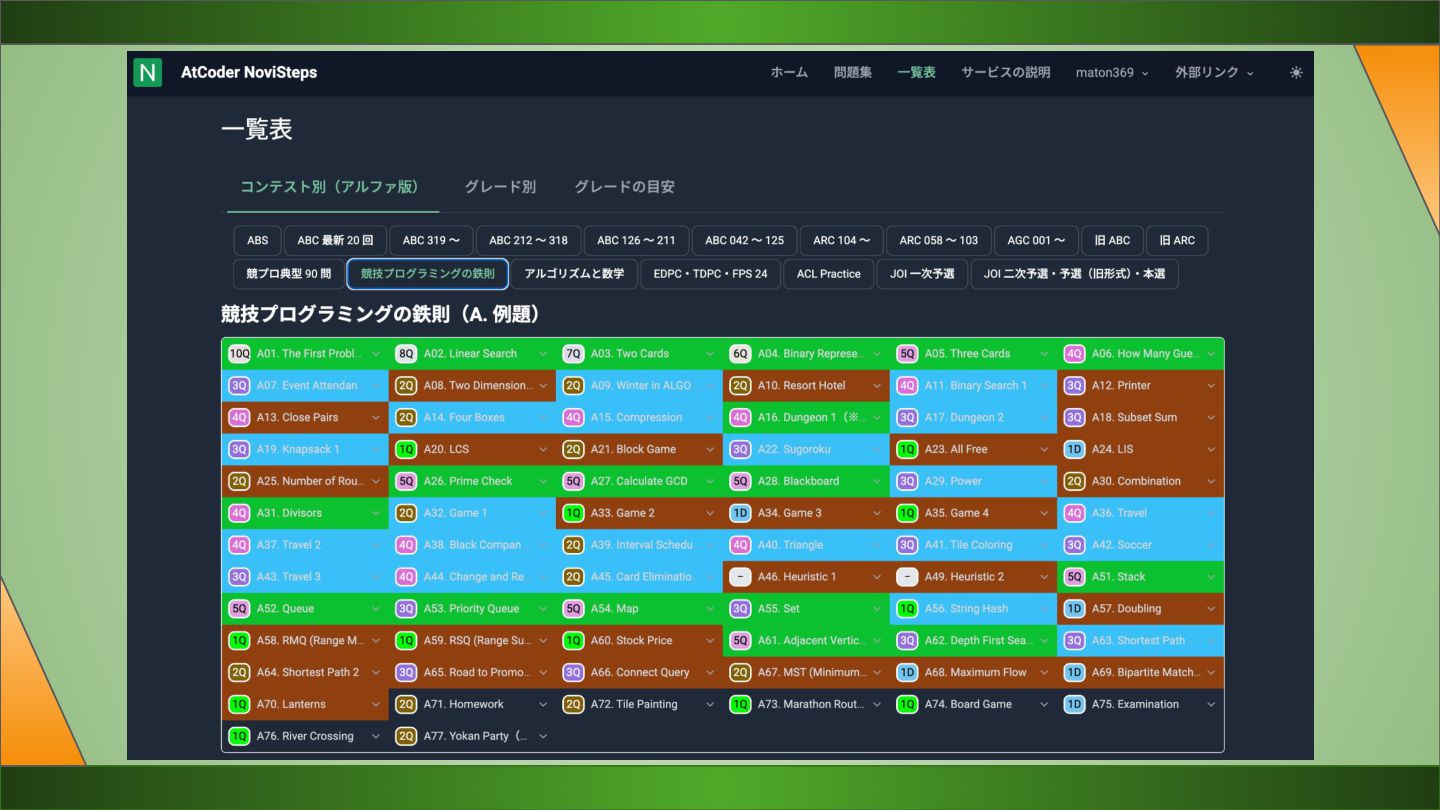Open 問題集 in the navbar
1440x810 pixels.
[x=853, y=72]
